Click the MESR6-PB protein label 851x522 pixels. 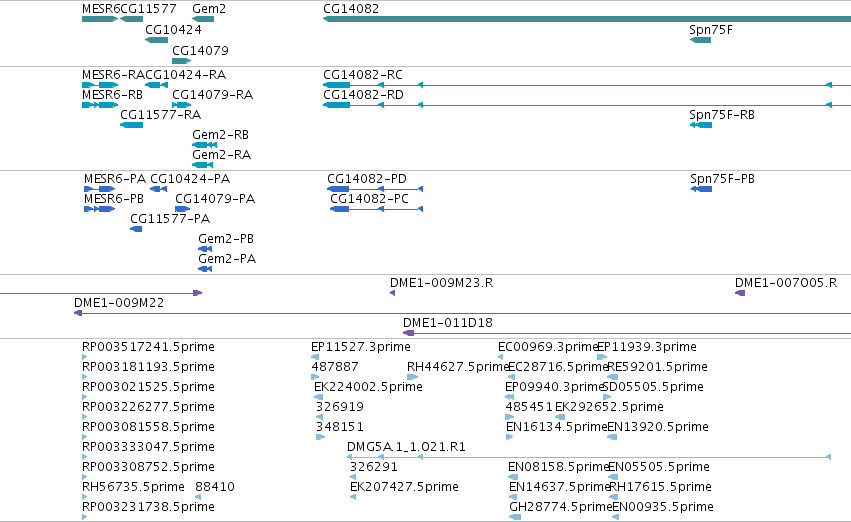pos(114,199)
